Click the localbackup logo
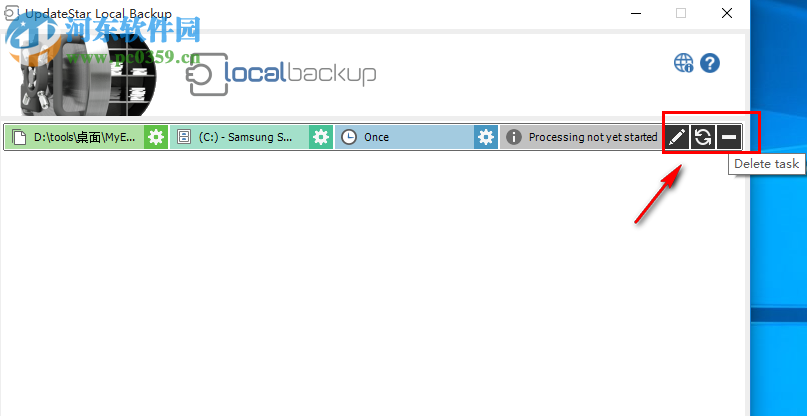The width and height of the screenshot is (807, 416). pos(281,75)
